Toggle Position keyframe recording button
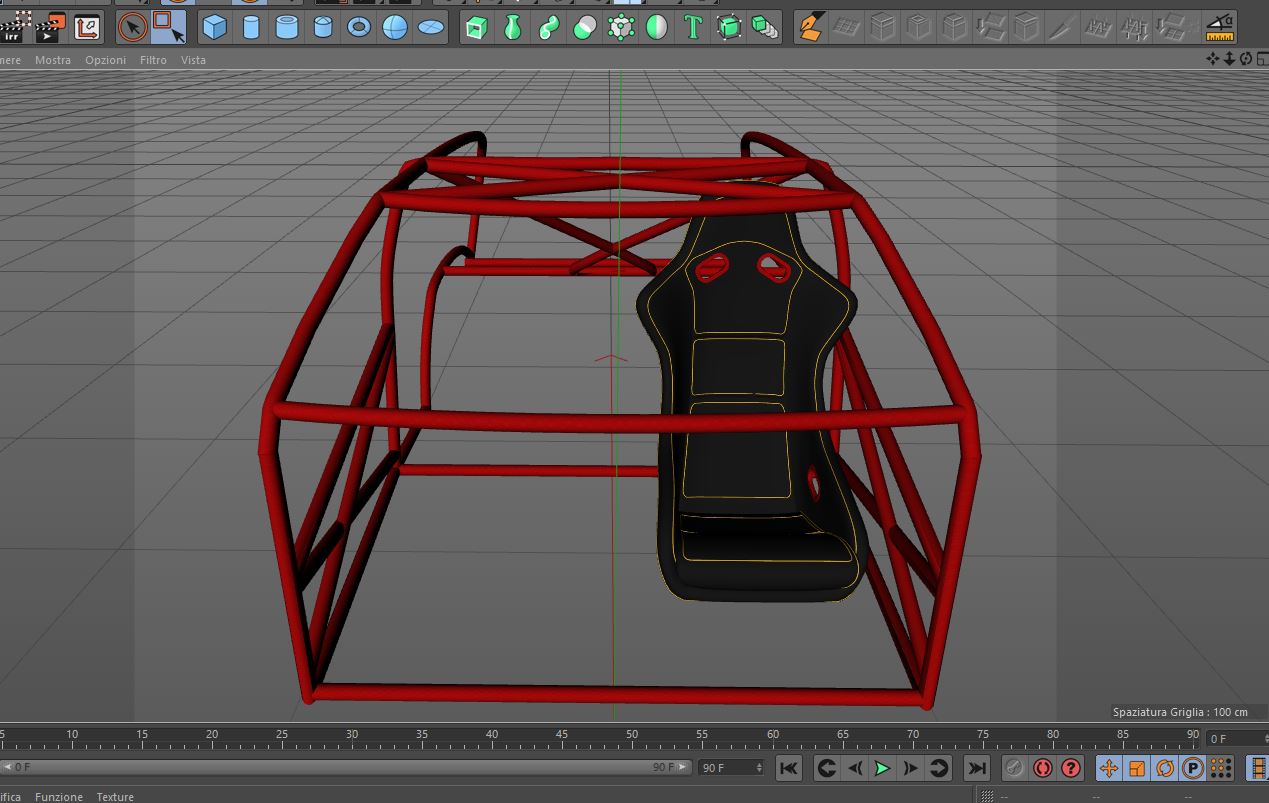 click(x=1109, y=768)
